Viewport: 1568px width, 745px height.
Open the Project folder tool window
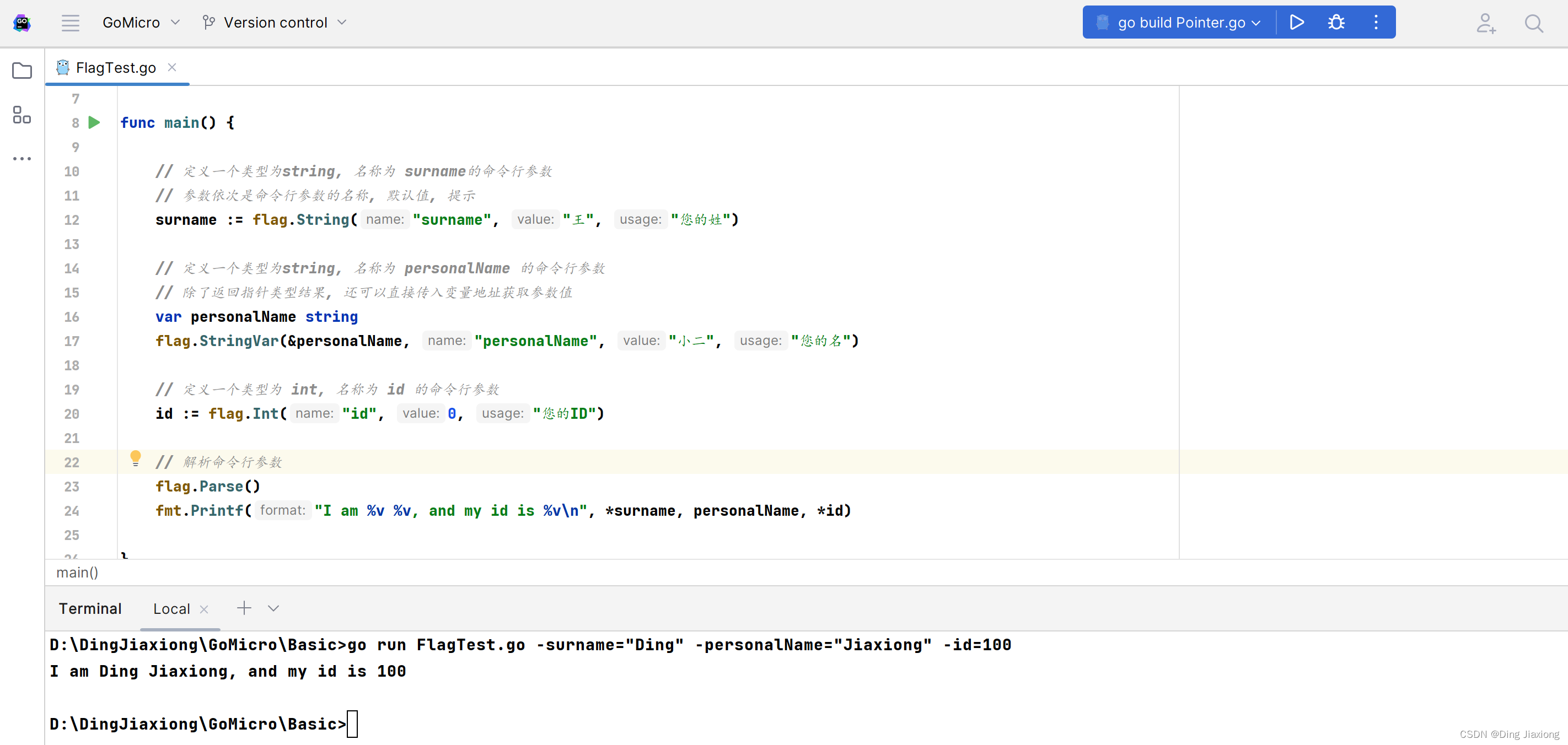[22, 71]
